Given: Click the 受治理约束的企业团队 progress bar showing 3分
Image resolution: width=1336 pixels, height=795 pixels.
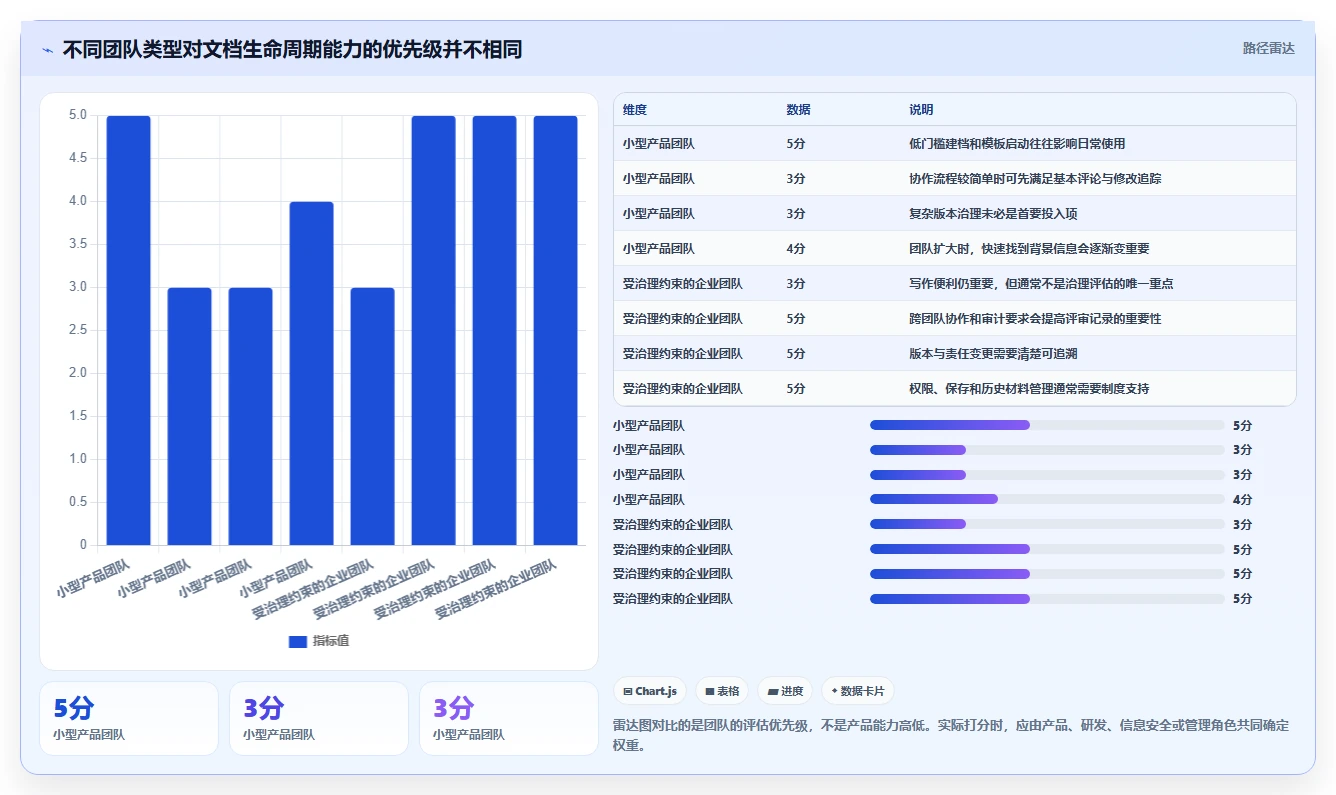Looking at the screenshot, I should pyautogui.click(x=1047, y=524).
